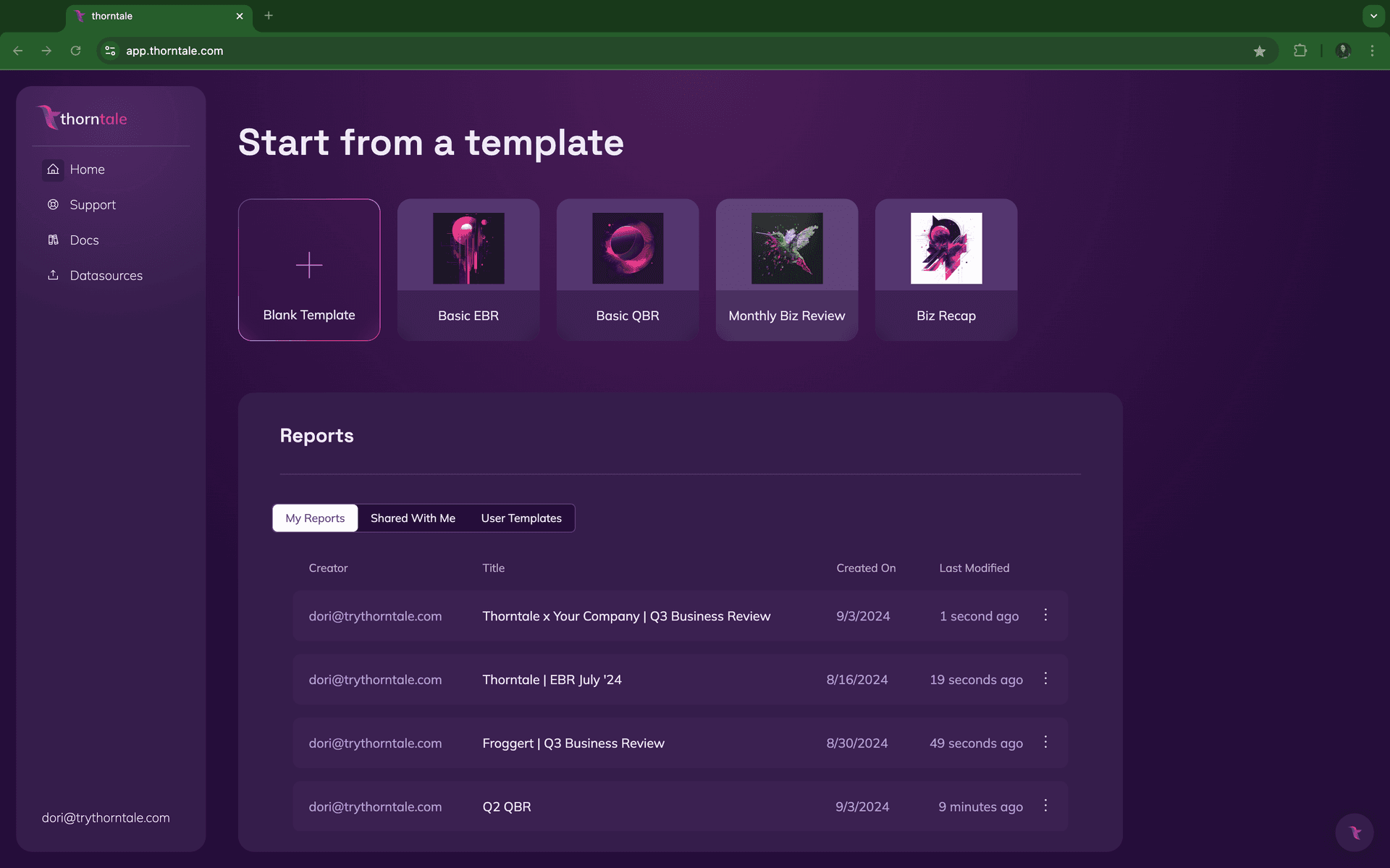
Task: Open the kebab menu for Q2 QBR
Action: [x=1045, y=806]
